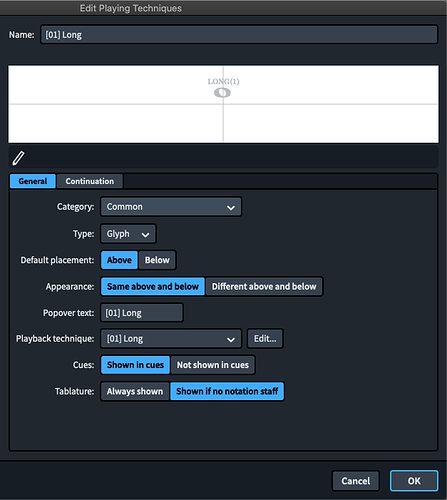Switch to the Continuation tab

tap(90, 181)
